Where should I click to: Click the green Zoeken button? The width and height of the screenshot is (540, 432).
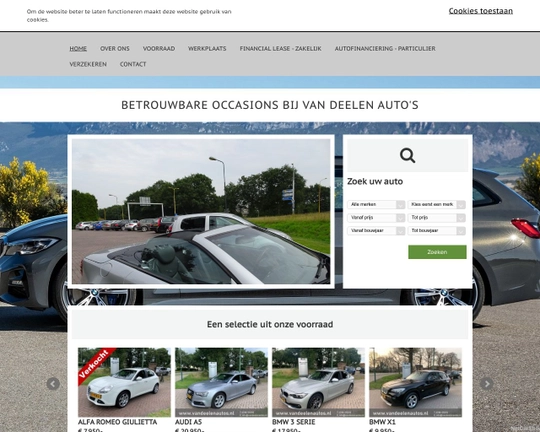437,252
